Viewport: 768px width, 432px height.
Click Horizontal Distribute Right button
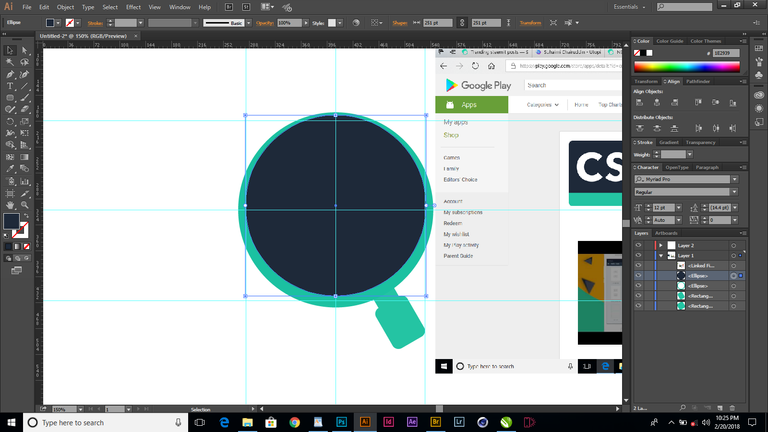point(733,128)
